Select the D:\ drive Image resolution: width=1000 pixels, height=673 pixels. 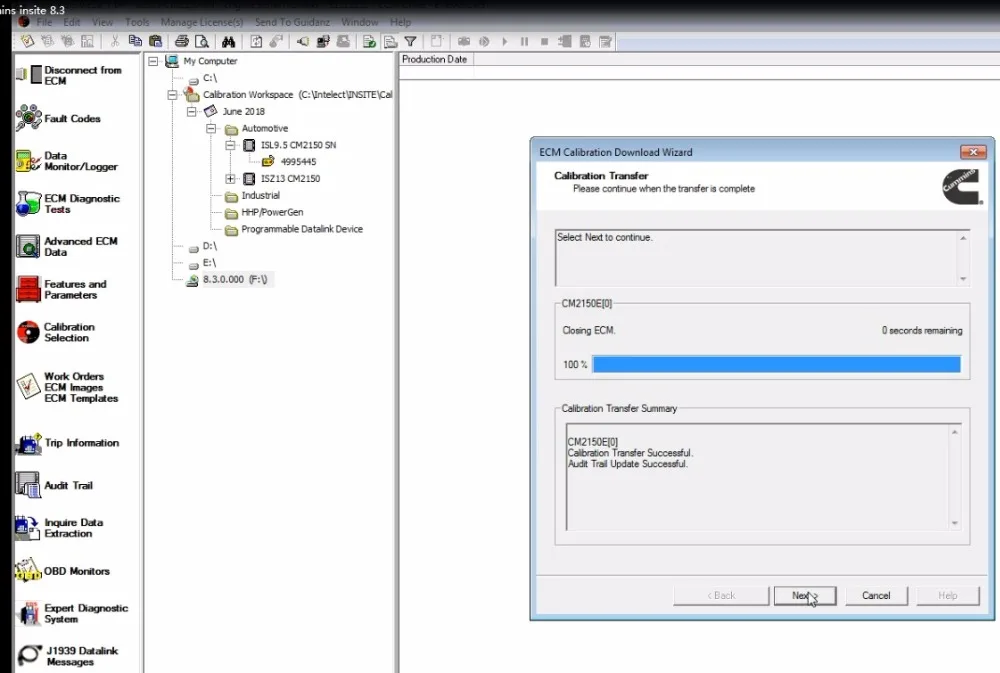[210, 246]
